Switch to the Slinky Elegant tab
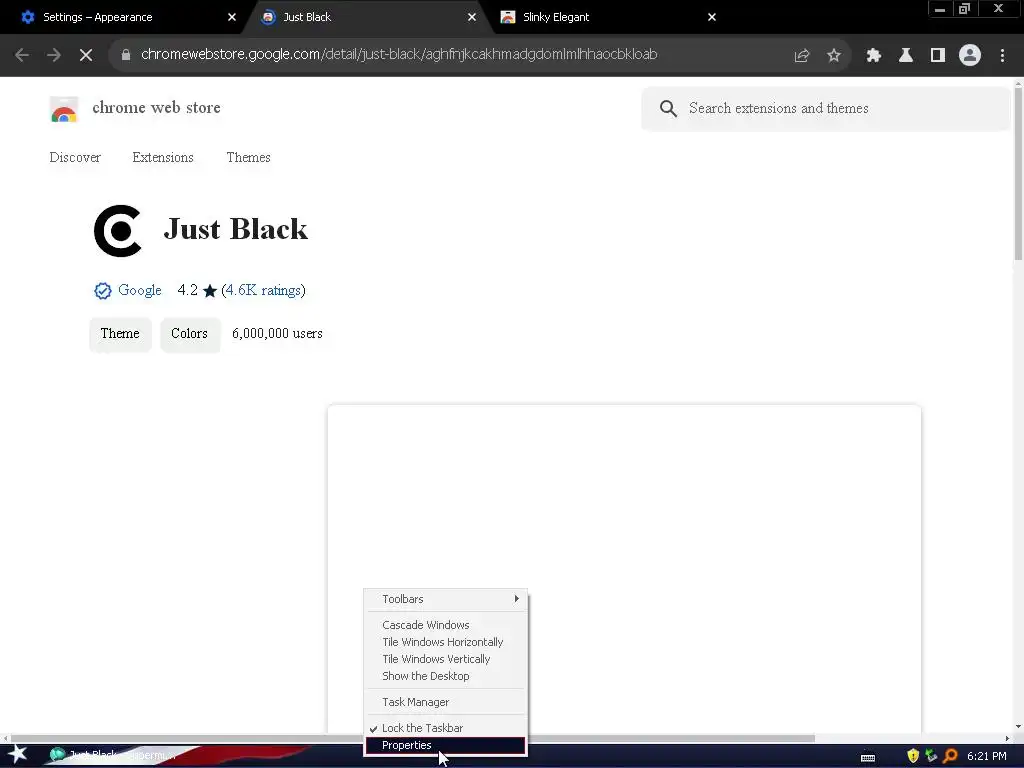This screenshot has height=768, width=1024. click(607, 17)
